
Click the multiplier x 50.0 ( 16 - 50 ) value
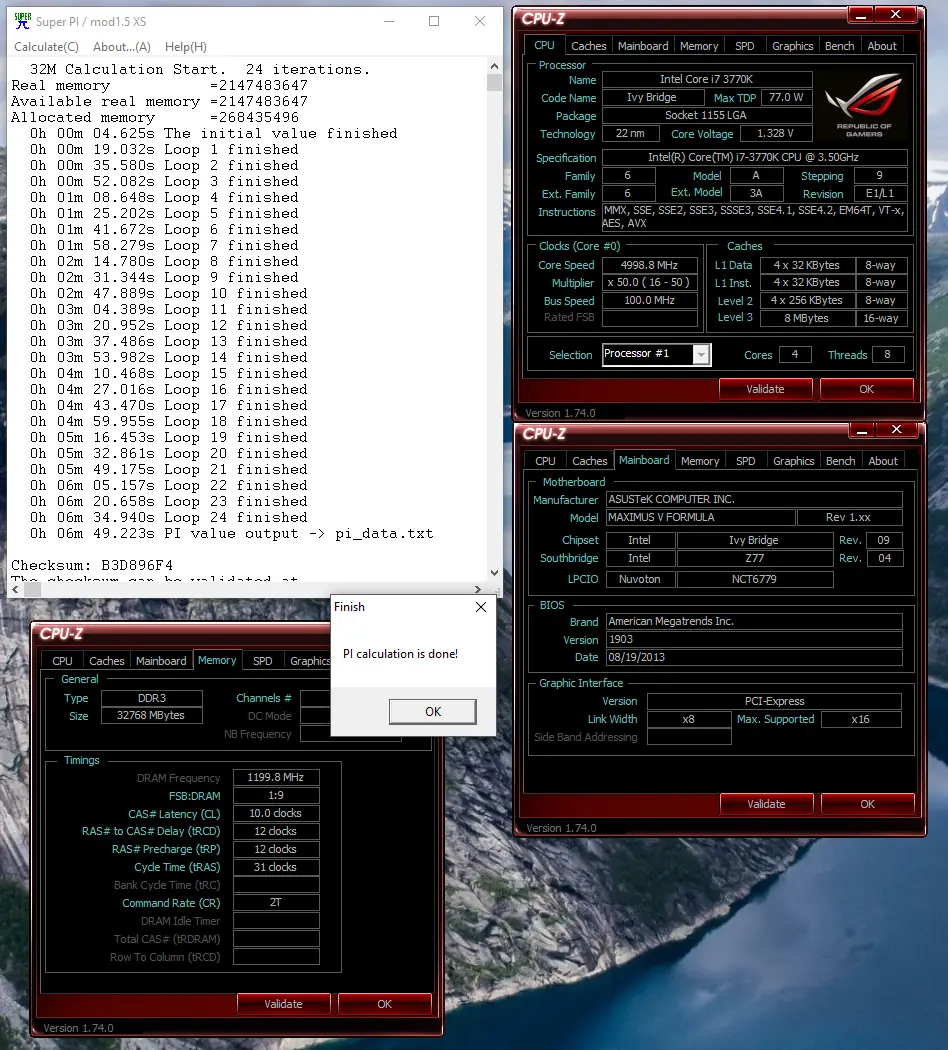[649, 283]
